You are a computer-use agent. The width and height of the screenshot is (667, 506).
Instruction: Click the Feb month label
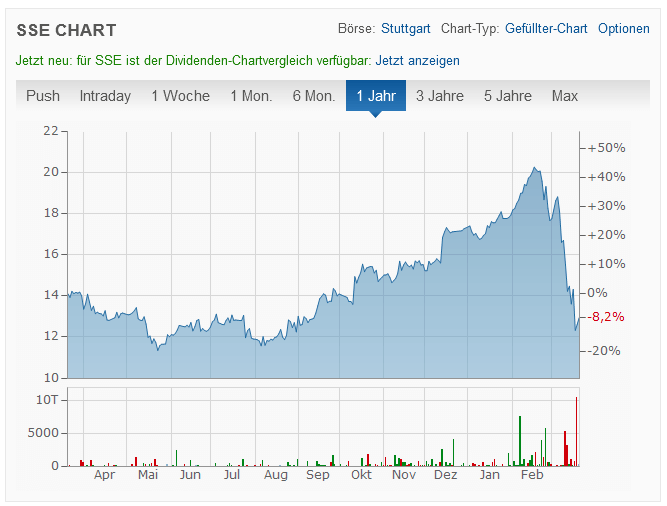pos(532,475)
